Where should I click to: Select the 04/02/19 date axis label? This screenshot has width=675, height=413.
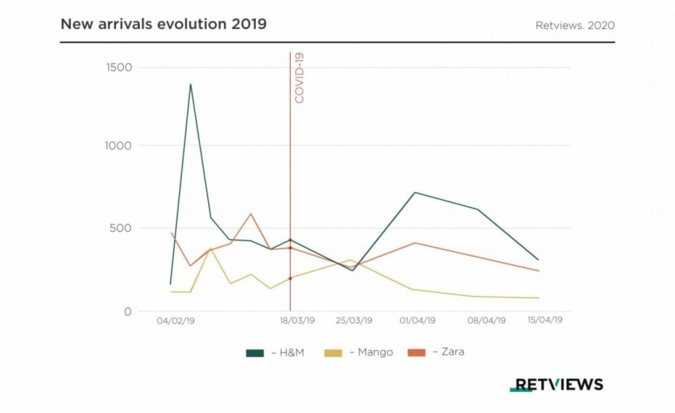pos(176,321)
